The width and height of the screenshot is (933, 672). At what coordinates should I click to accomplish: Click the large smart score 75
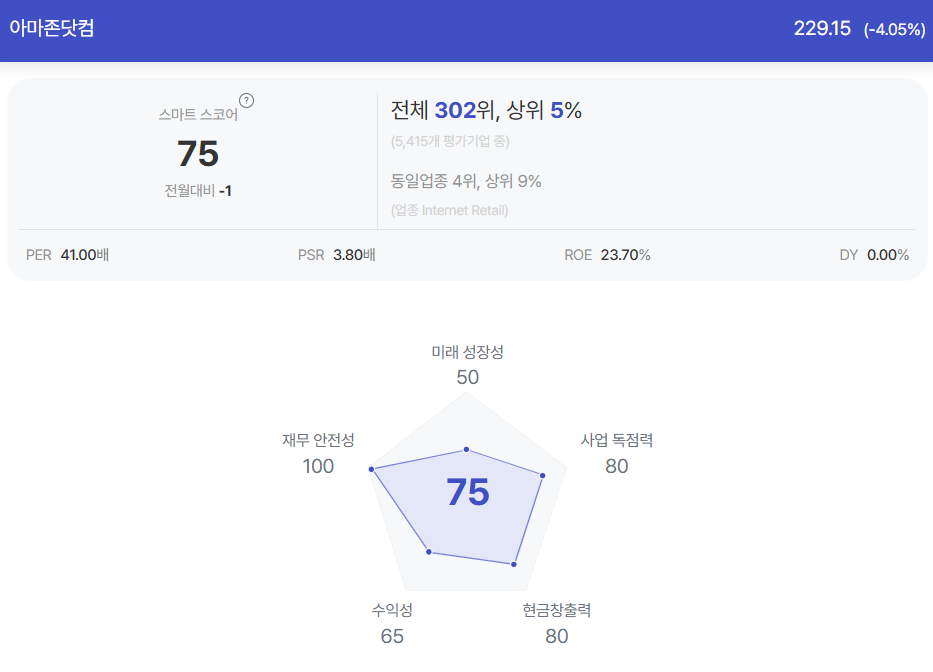[x=198, y=154]
